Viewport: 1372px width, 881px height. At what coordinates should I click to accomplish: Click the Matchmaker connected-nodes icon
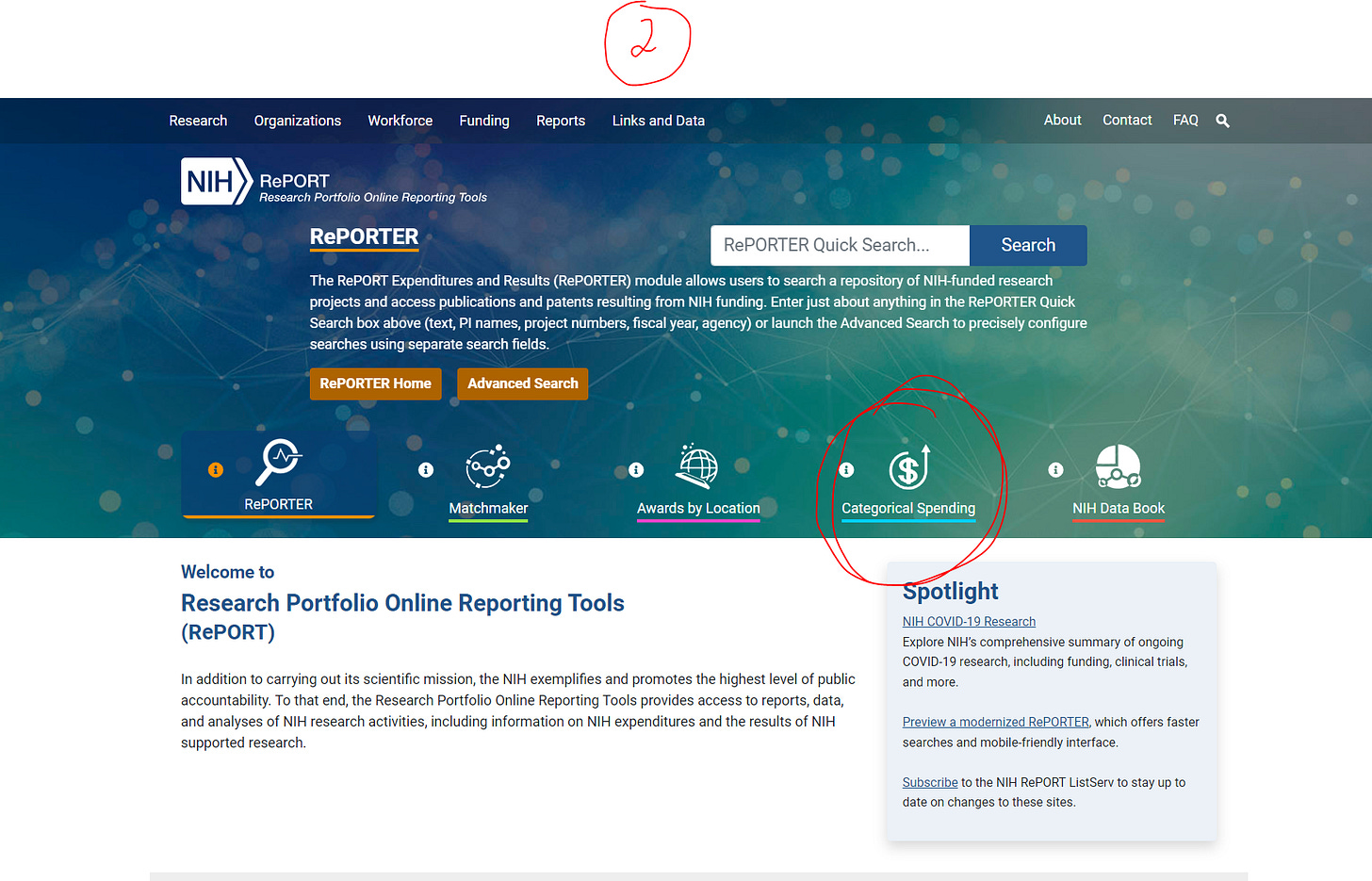[488, 466]
